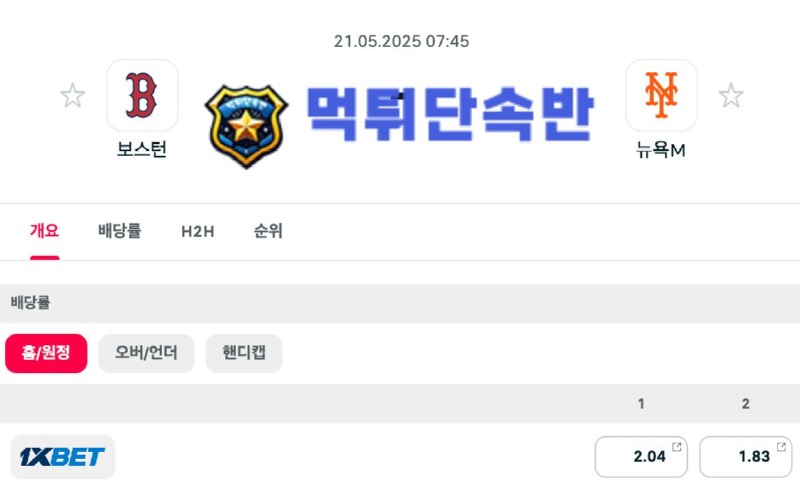Open the H2H tab

197,231
